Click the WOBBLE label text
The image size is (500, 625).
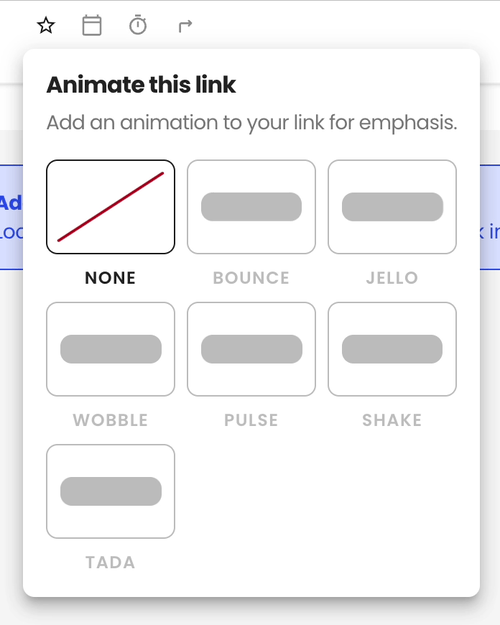110,420
